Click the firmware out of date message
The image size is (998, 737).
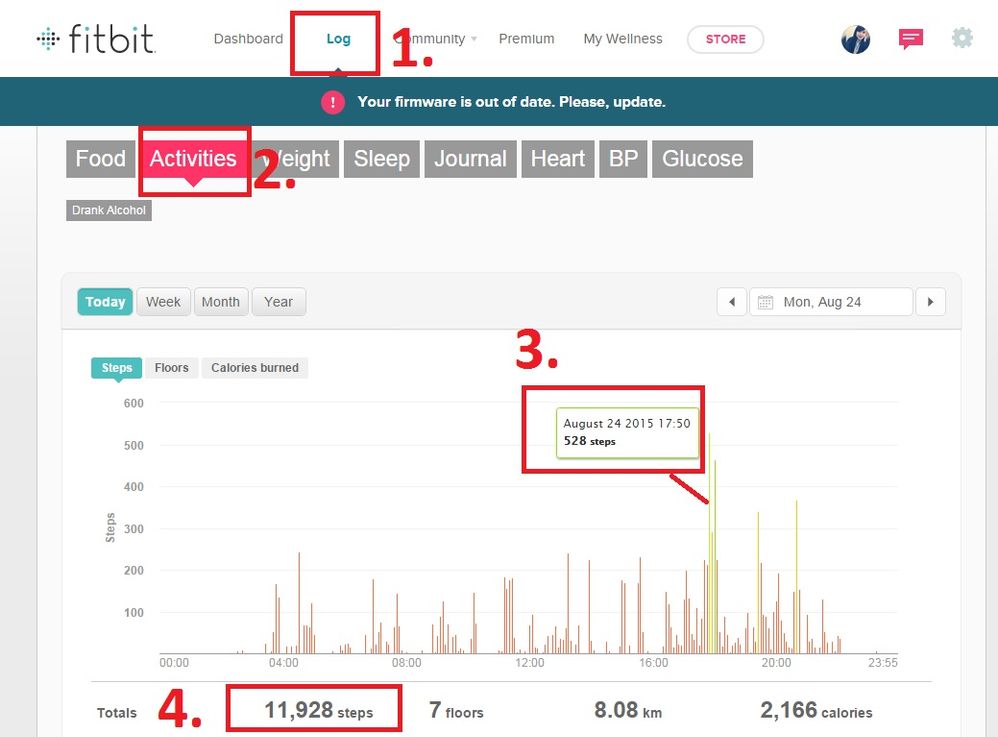coord(511,102)
